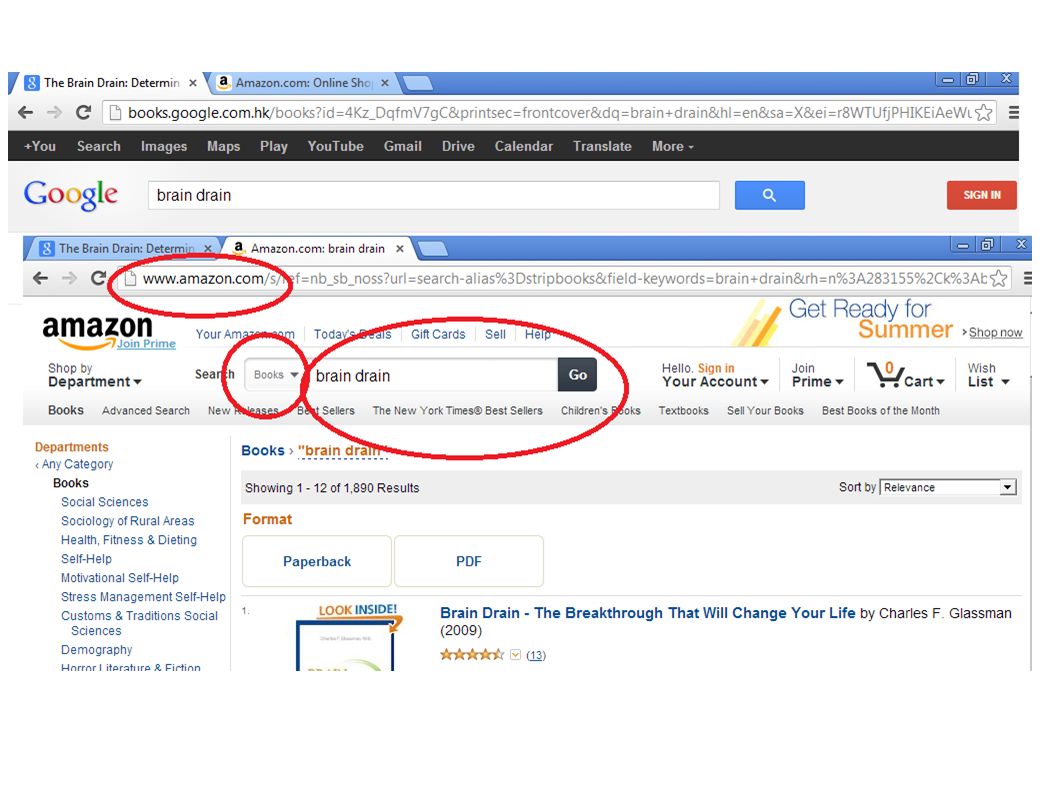Open the shopping Cart icon
The image size is (1058, 793).
pos(906,375)
